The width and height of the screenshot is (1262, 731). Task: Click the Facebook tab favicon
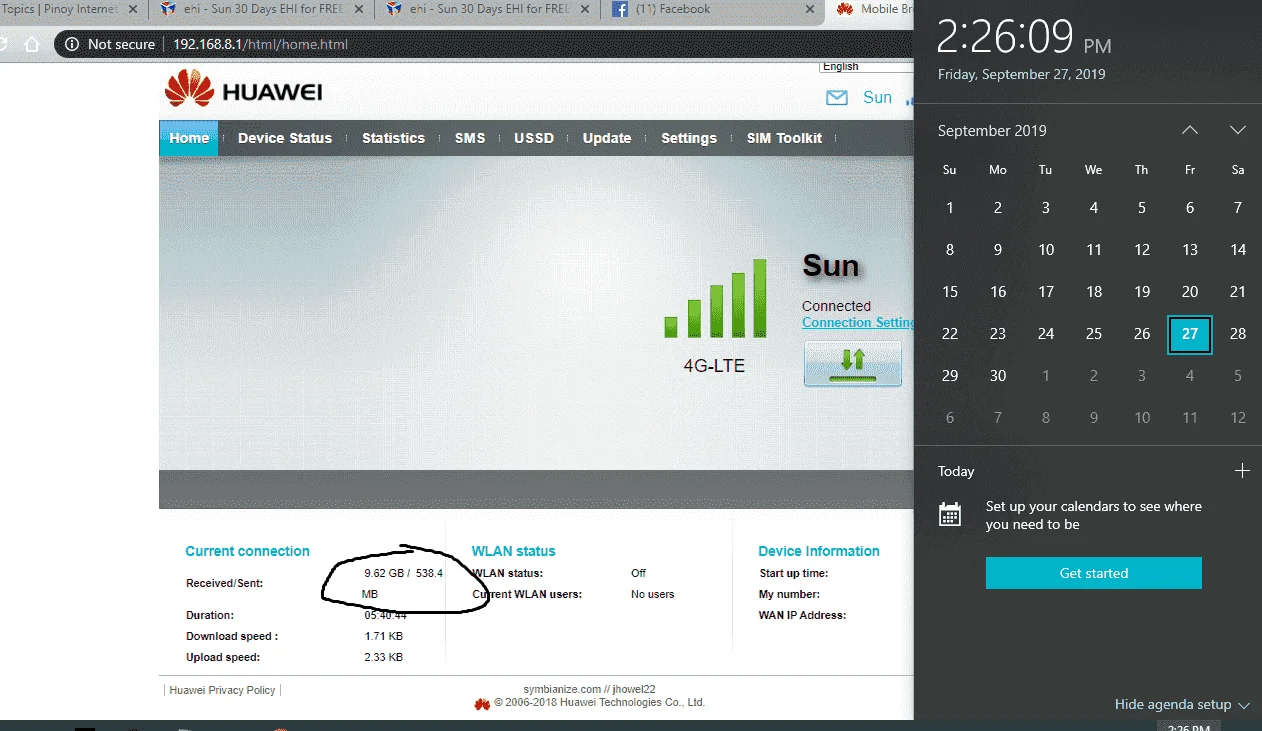pyautogui.click(x=620, y=9)
